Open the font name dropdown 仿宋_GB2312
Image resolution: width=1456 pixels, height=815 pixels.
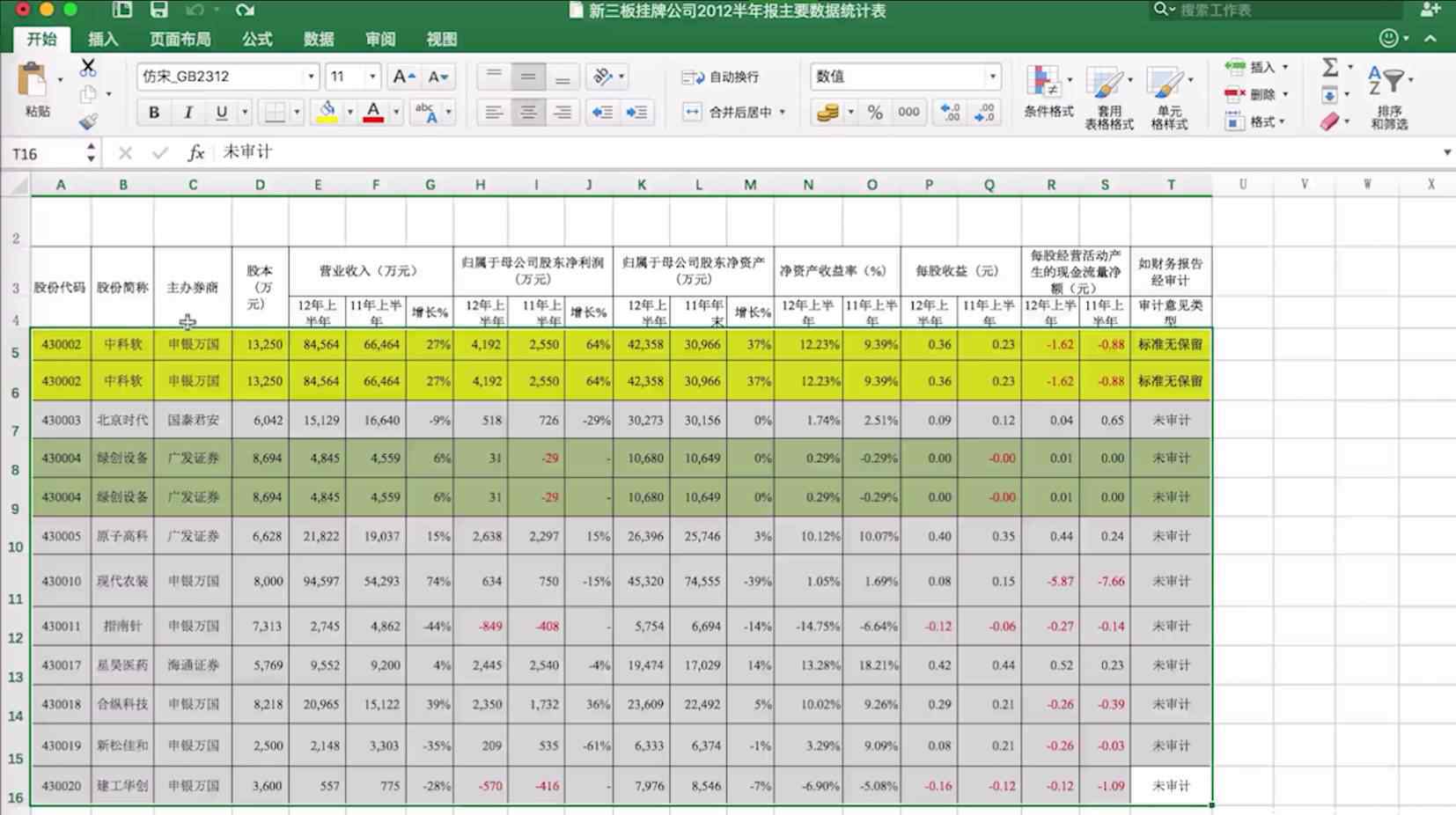point(311,77)
